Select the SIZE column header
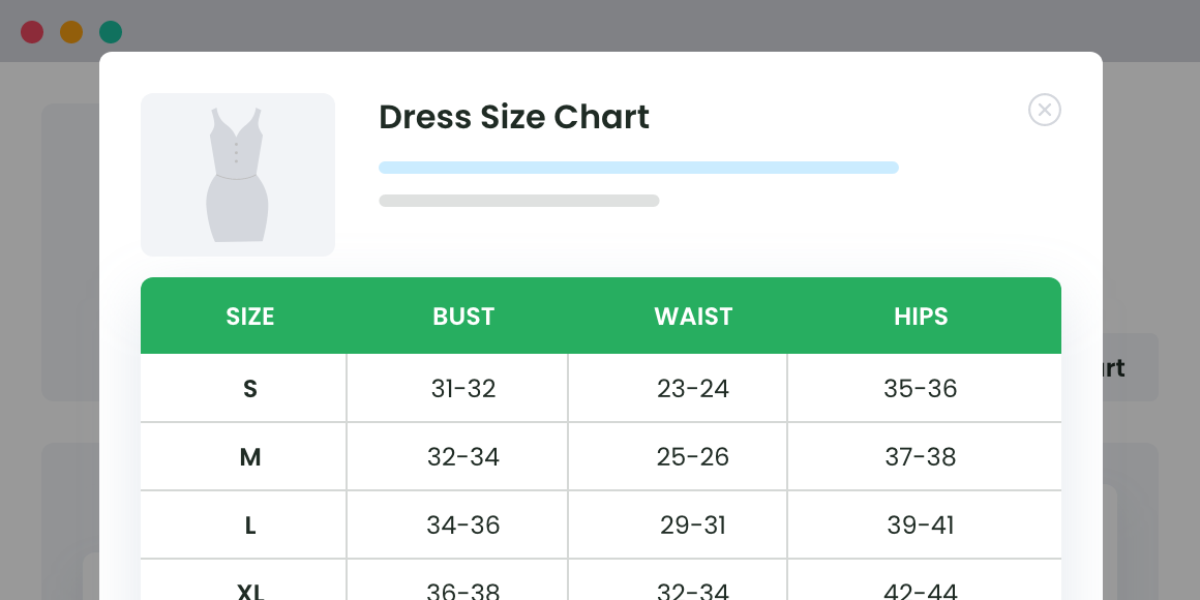Screen dimensions: 1200x600 click(x=249, y=316)
